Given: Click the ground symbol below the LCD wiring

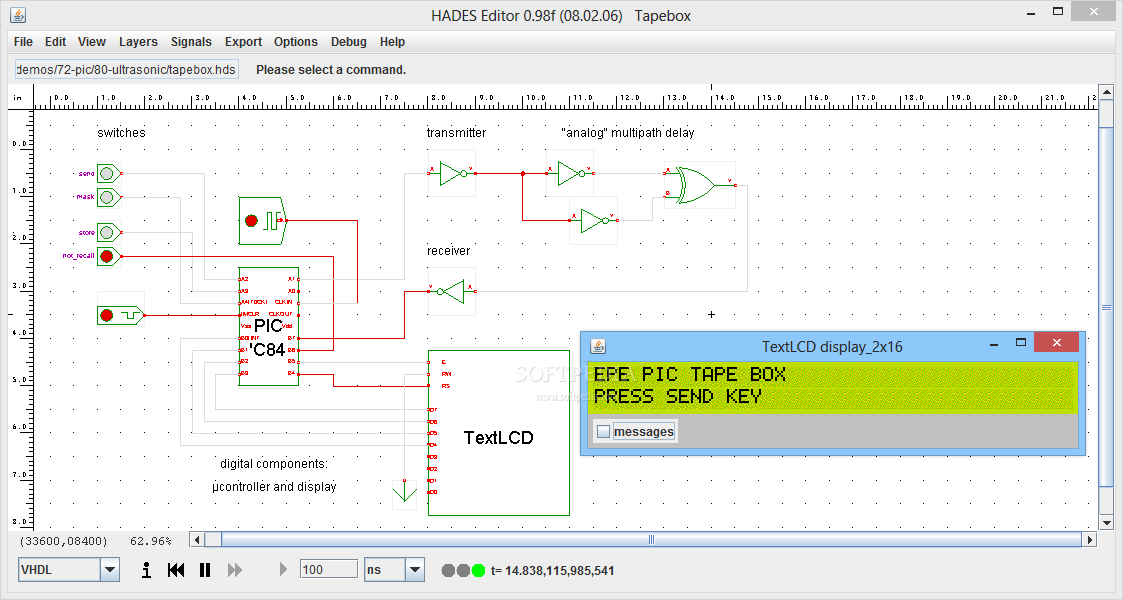Looking at the screenshot, I should (x=405, y=493).
